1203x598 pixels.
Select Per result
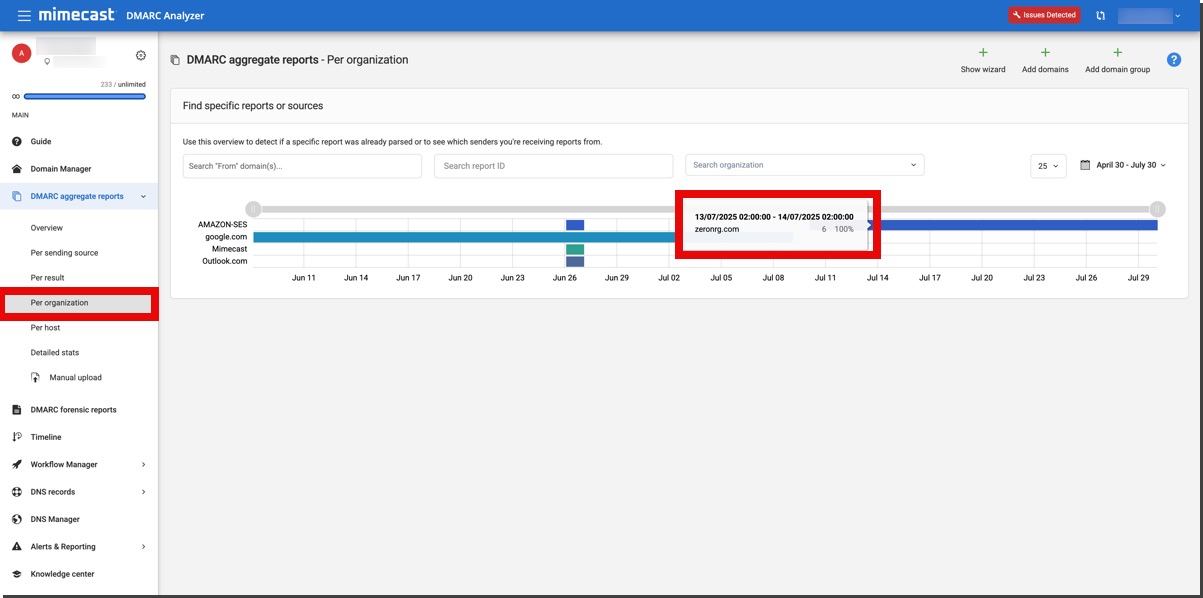47,278
